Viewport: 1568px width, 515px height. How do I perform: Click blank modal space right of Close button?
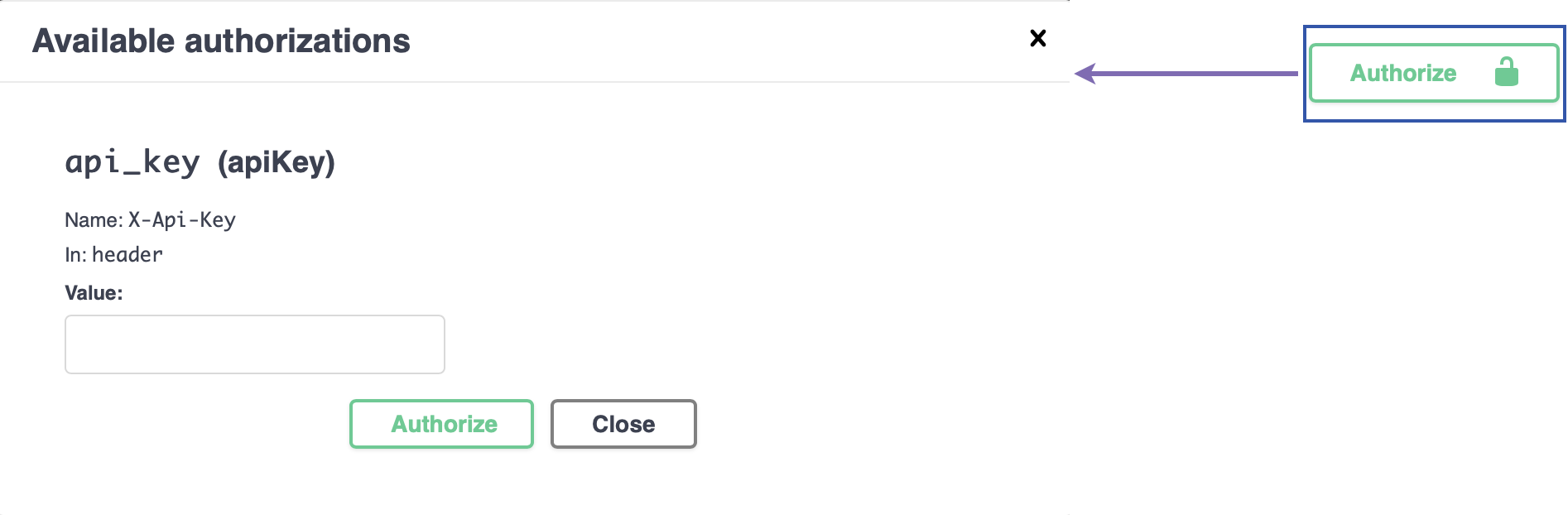point(869,424)
